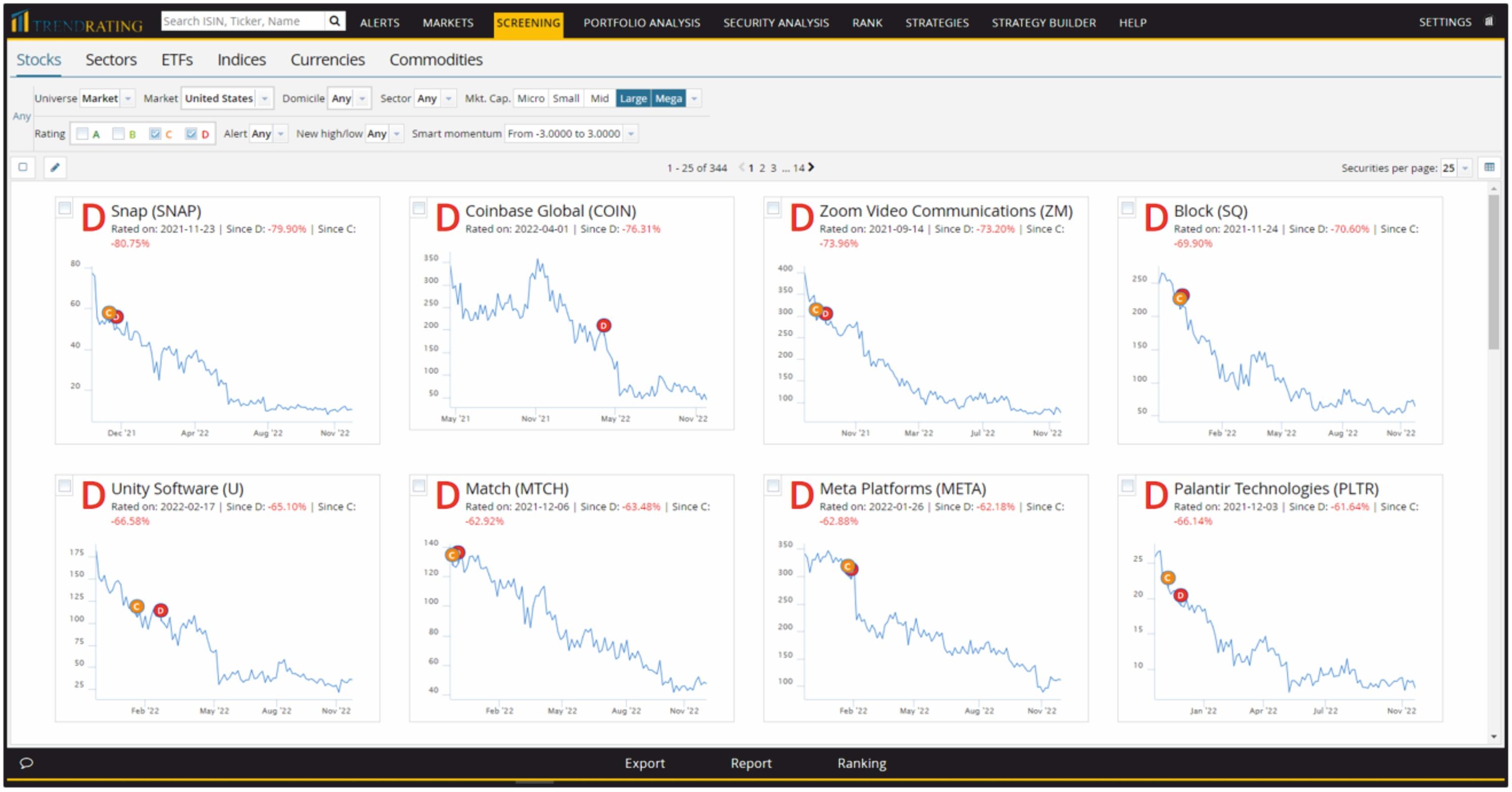
Task: Uncheck the D rating filter
Action: pyautogui.click(x=191, y=134)
